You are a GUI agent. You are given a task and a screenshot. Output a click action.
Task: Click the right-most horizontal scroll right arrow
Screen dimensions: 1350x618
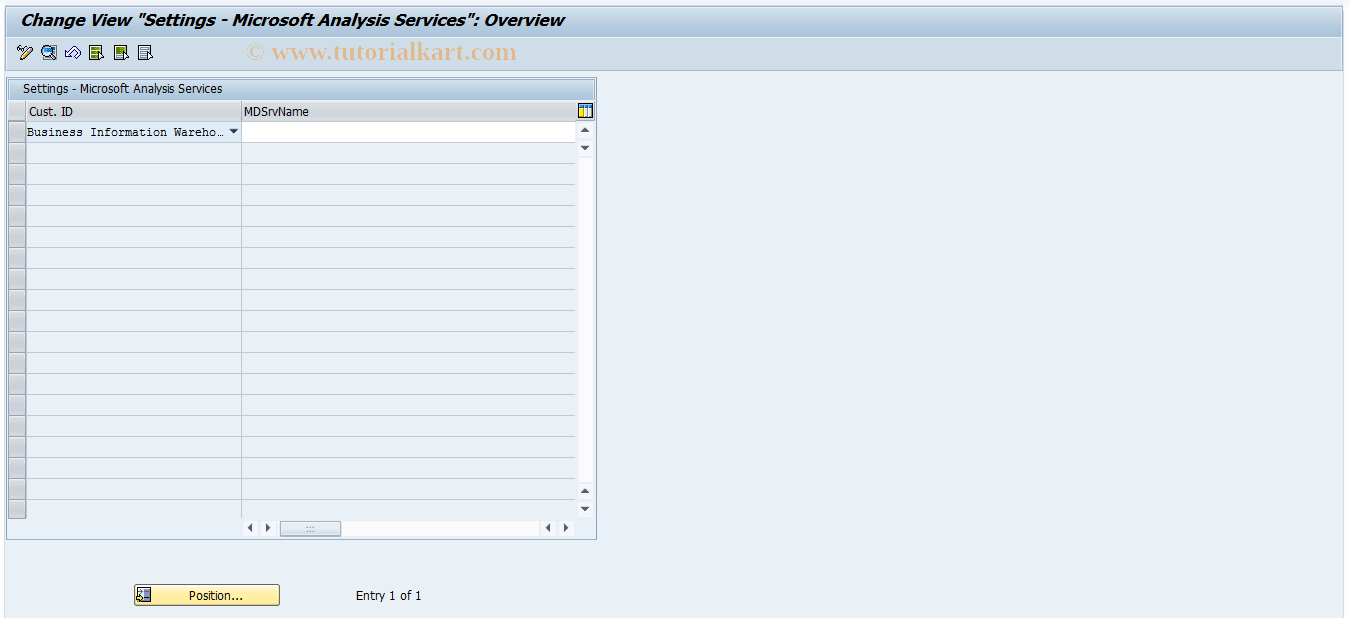pyautogui.click(x=566, y=528)
